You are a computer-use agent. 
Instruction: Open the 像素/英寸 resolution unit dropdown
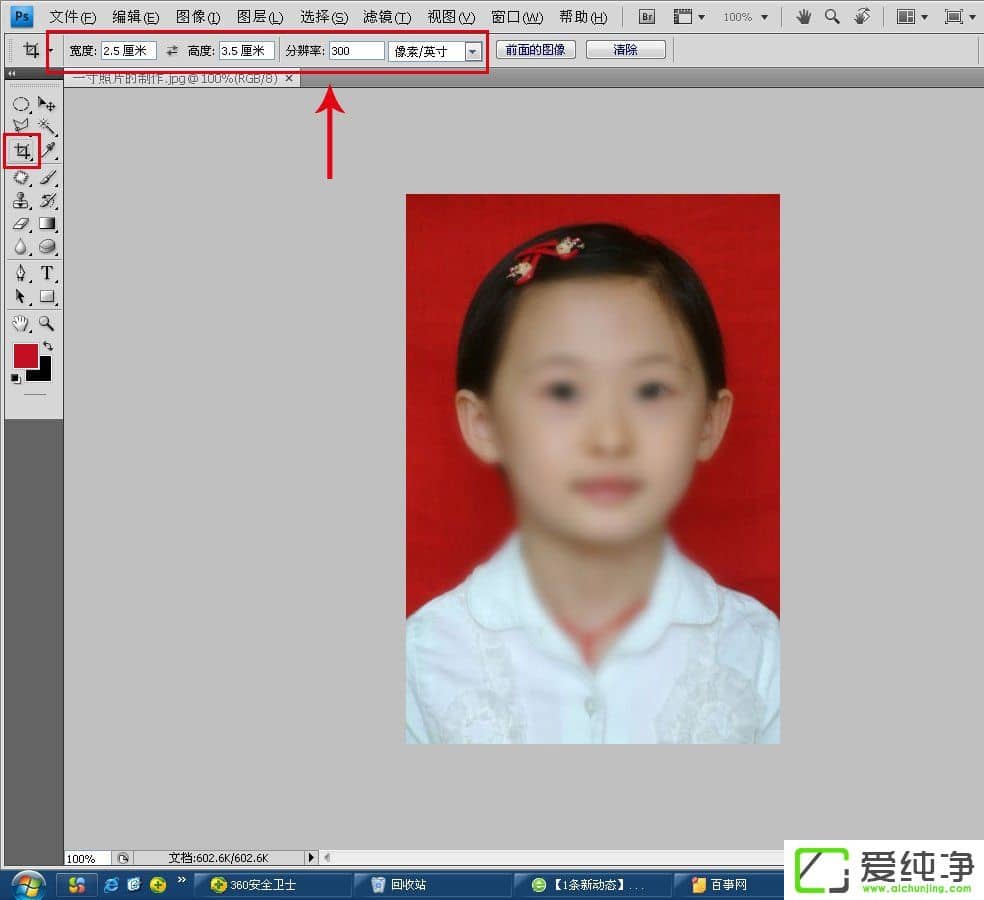click(x=472, y=51)
